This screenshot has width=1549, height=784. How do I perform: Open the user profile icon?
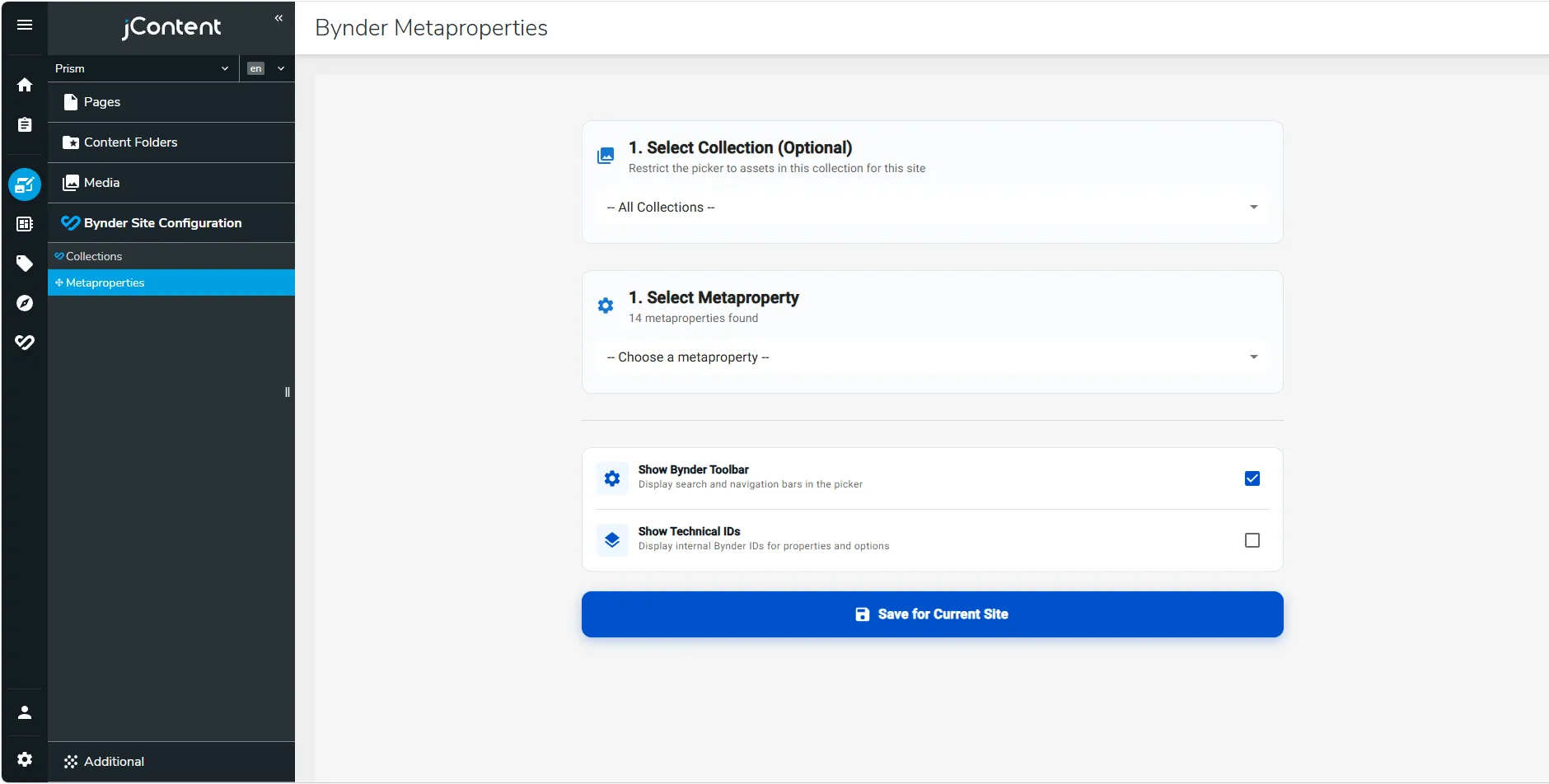click(x=25, y=712)
